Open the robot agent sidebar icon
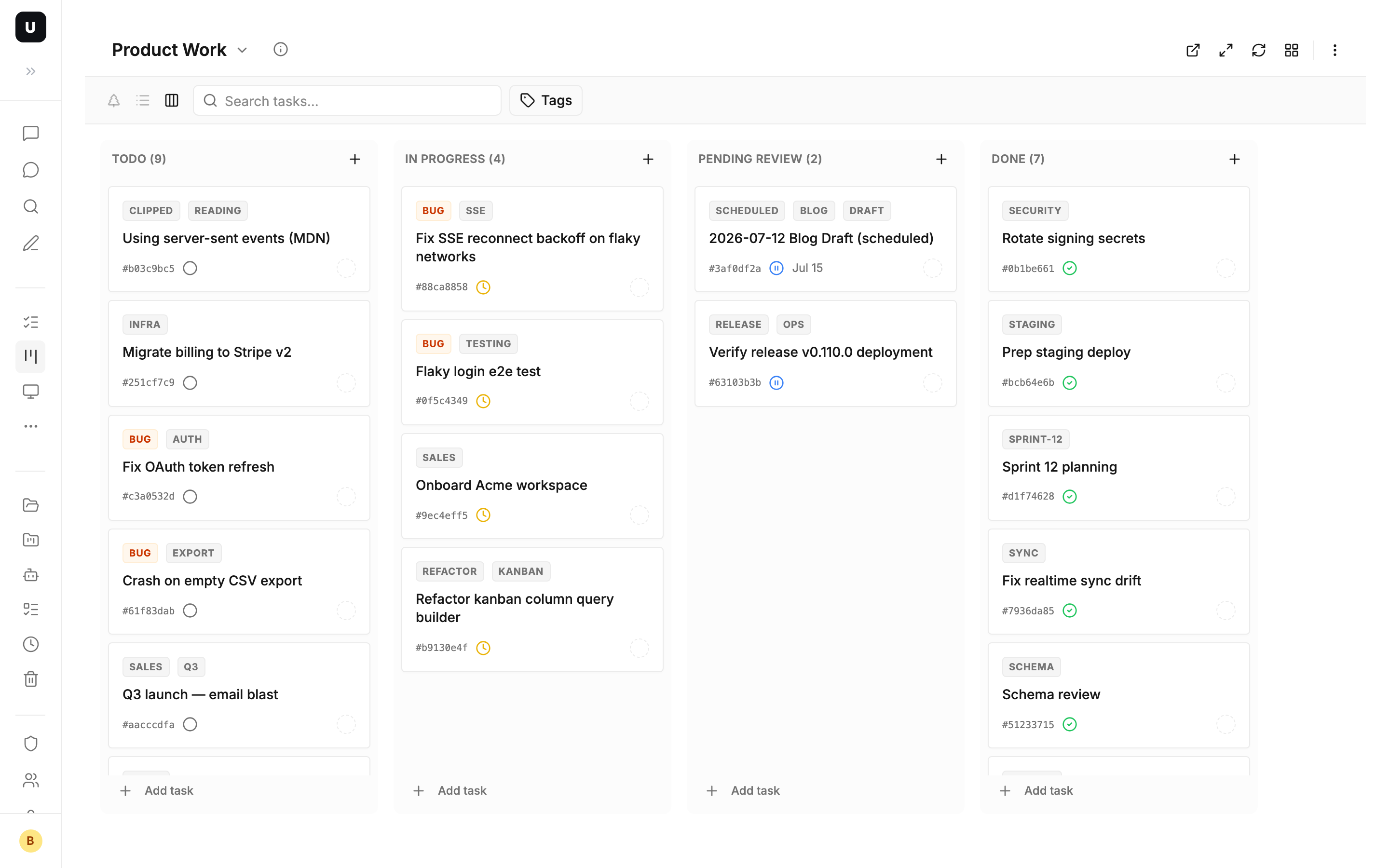 [30, 575]
